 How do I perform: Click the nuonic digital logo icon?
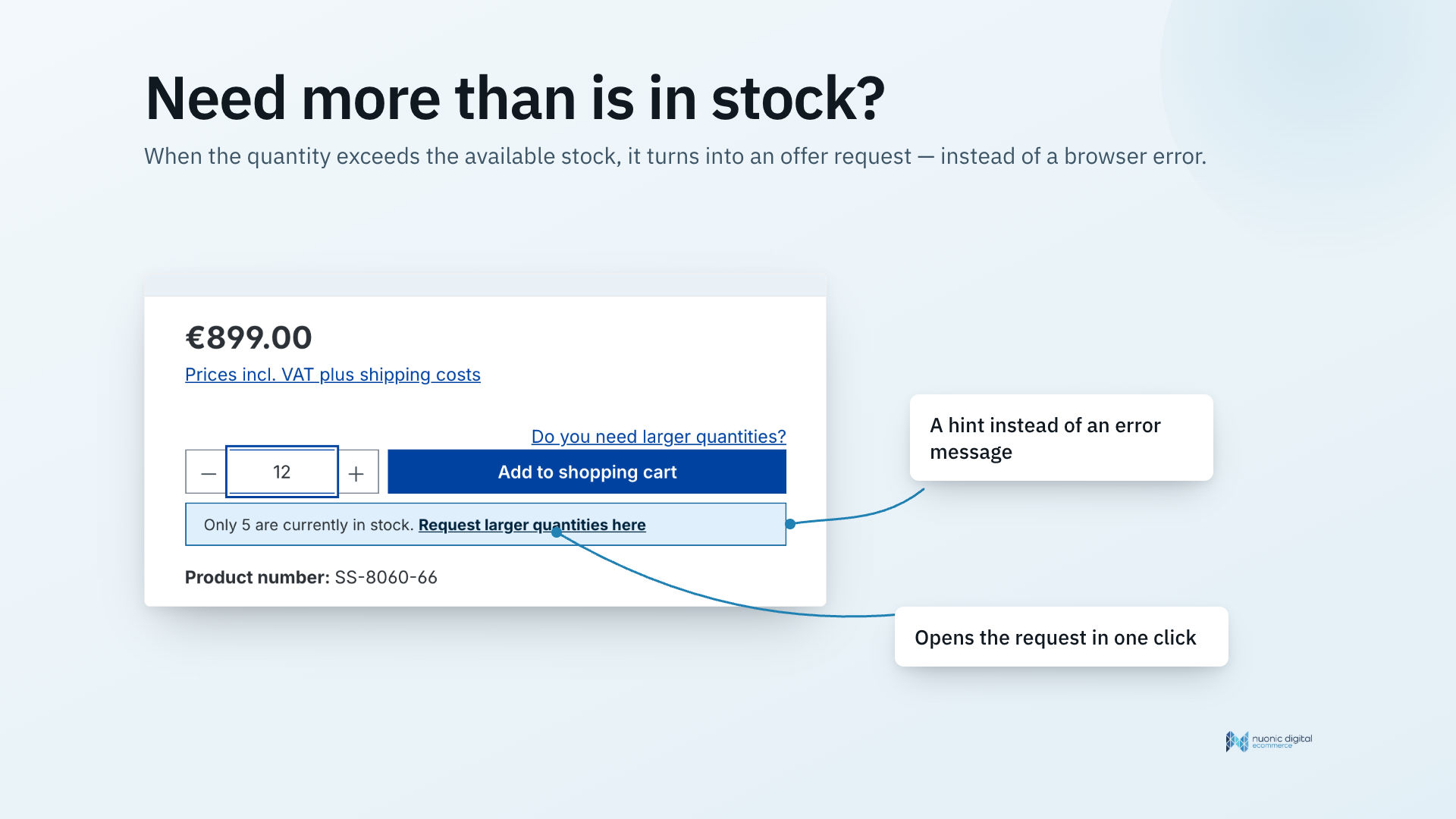(x=1237, y=741)
